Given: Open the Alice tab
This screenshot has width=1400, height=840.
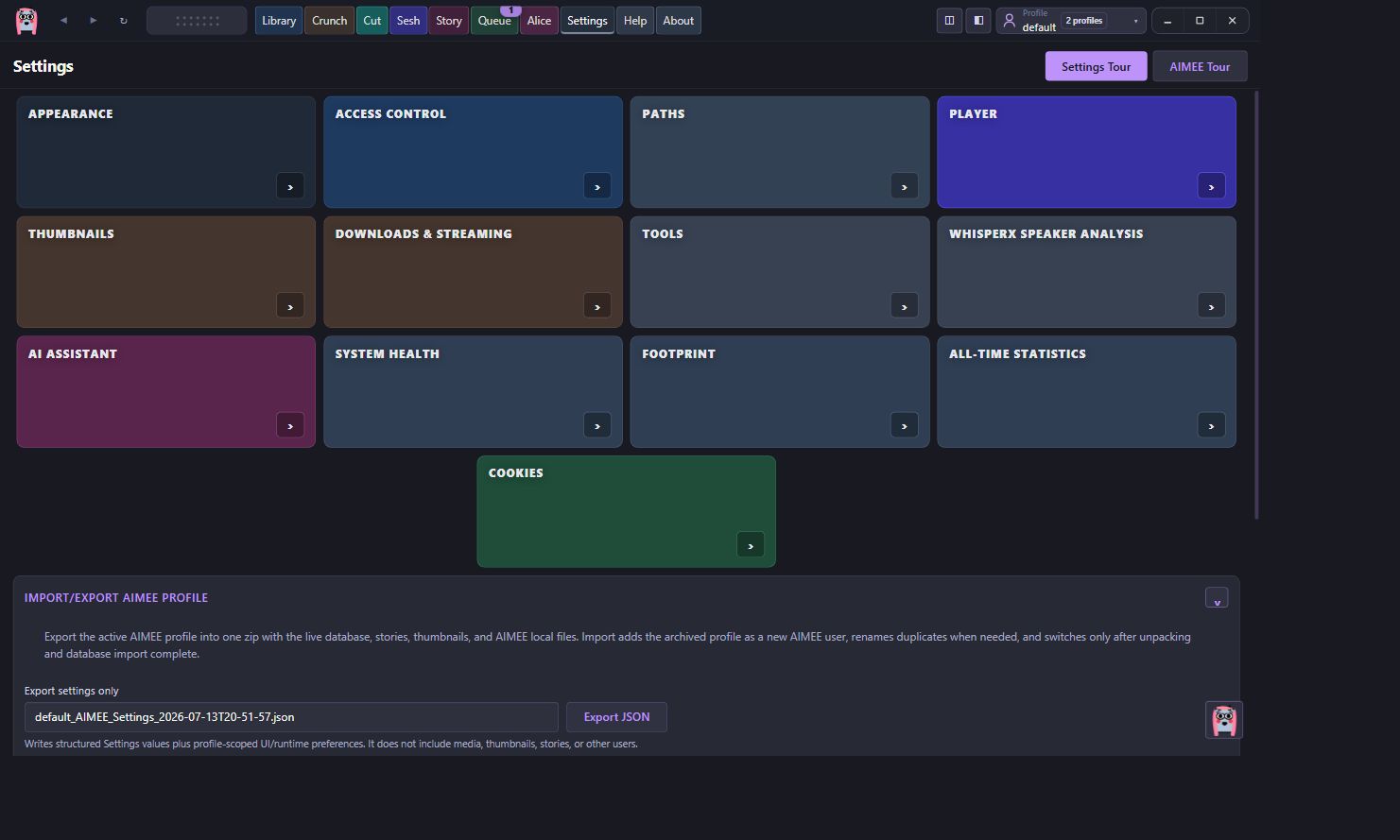Looking at the screenshot, I should pyautogui.click(x=539, y=20).
